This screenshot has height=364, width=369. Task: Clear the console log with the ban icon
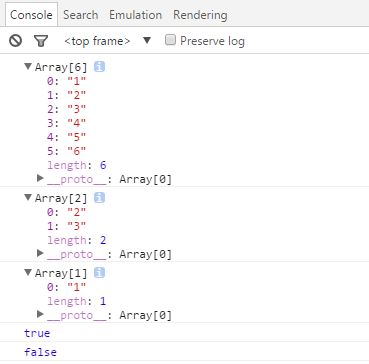tap(15, 41)
